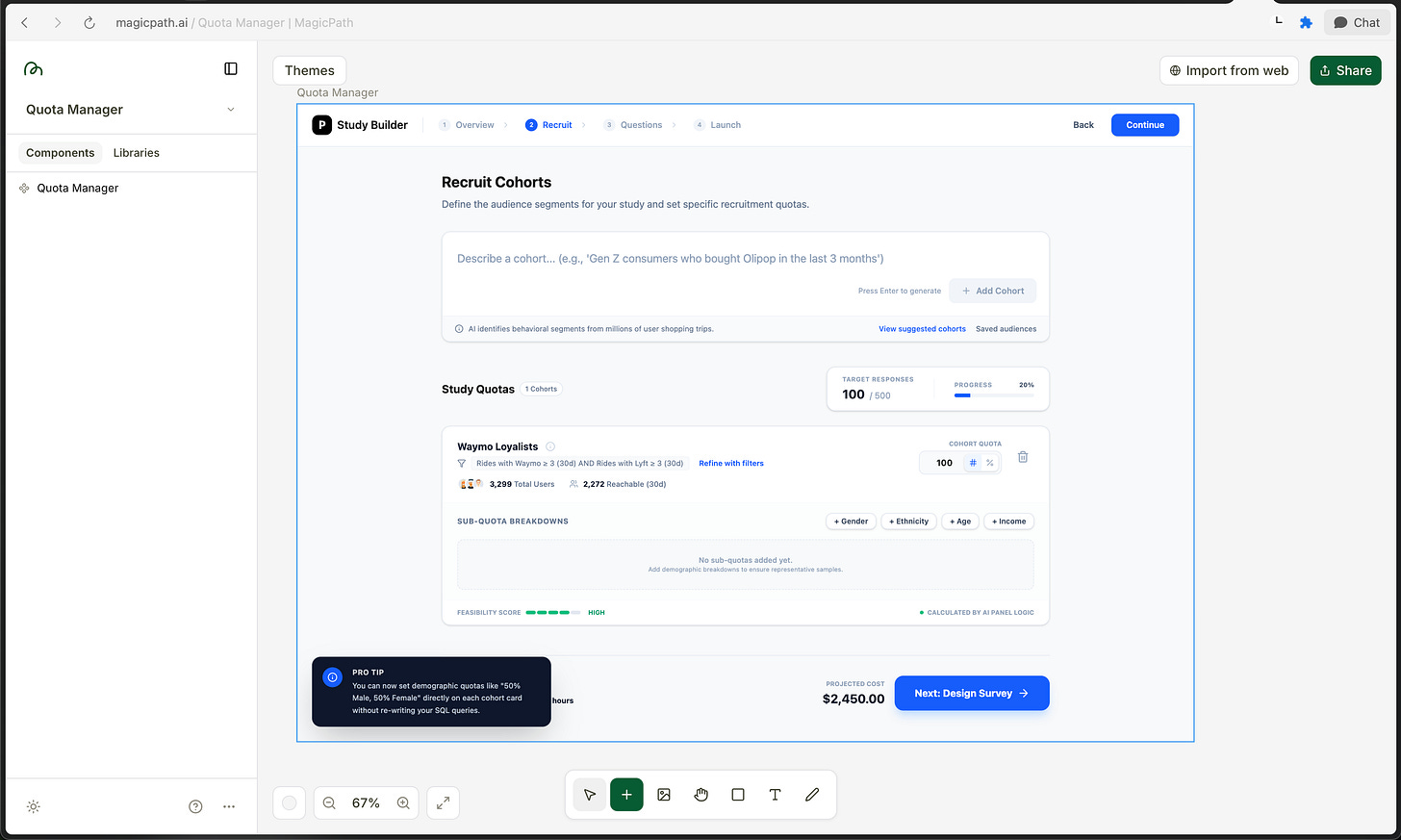Open the sidebar more options menu

pyautogui.click(x=229, y=806)
